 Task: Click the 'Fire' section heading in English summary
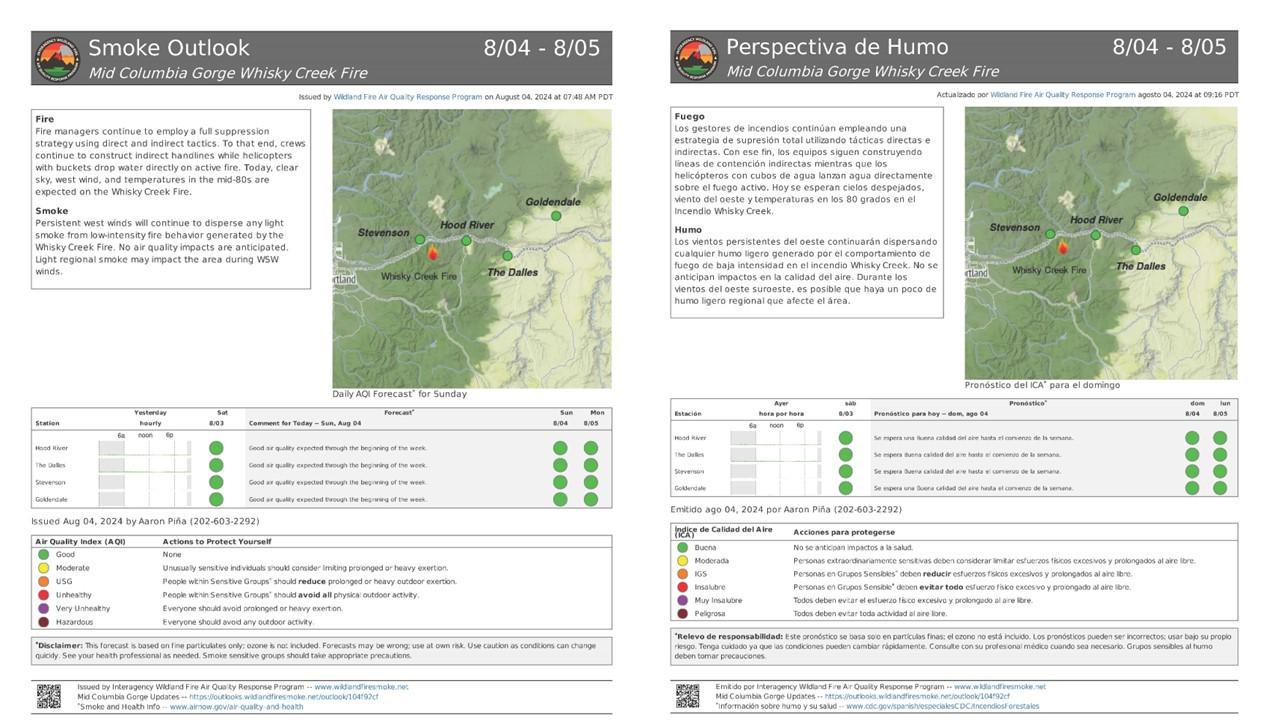44,119
